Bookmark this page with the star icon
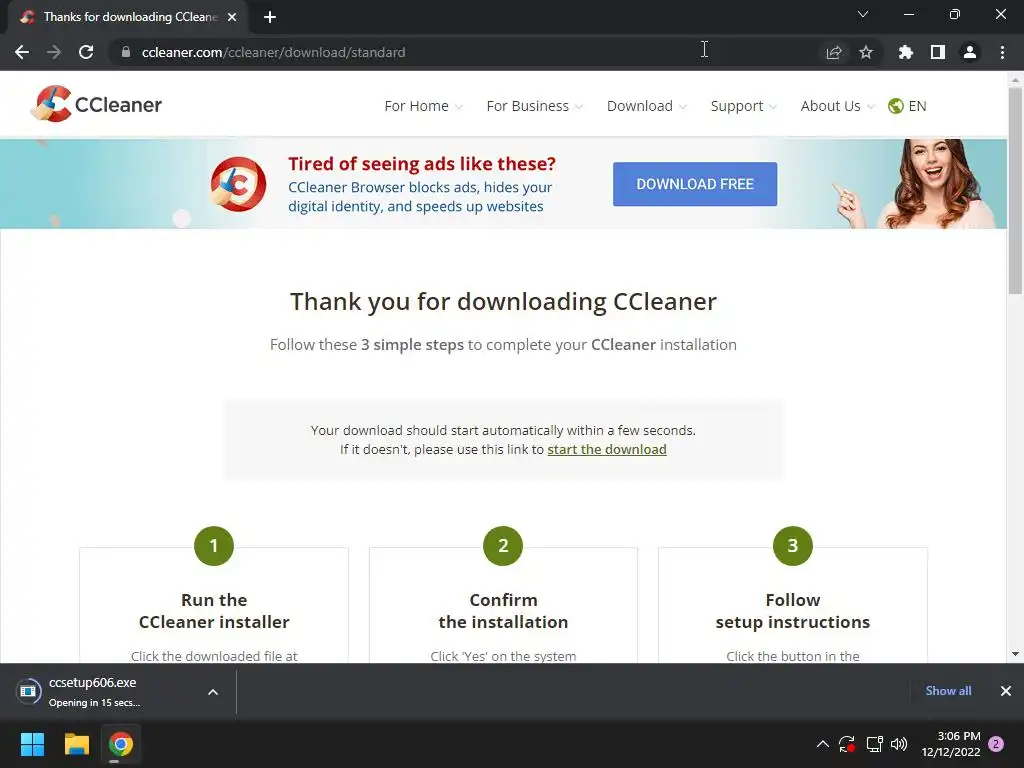This screenshot has width=1024, height=768. click(x=866, y=52)
